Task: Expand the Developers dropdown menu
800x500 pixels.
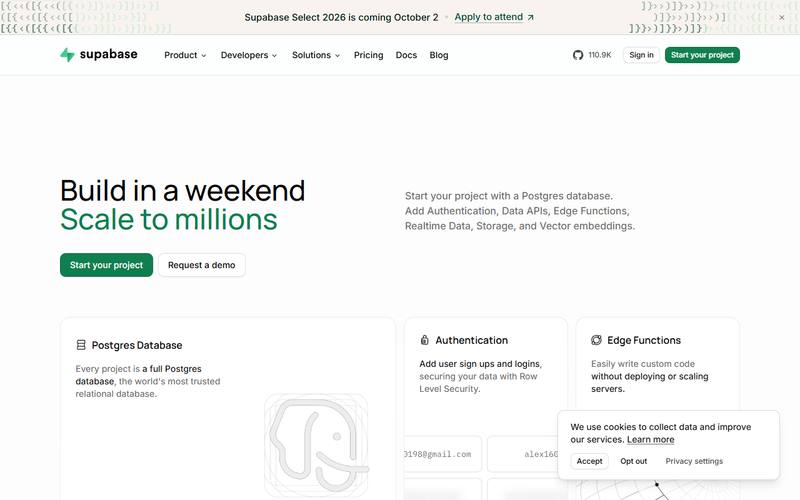Action: (x=248, y=55)
